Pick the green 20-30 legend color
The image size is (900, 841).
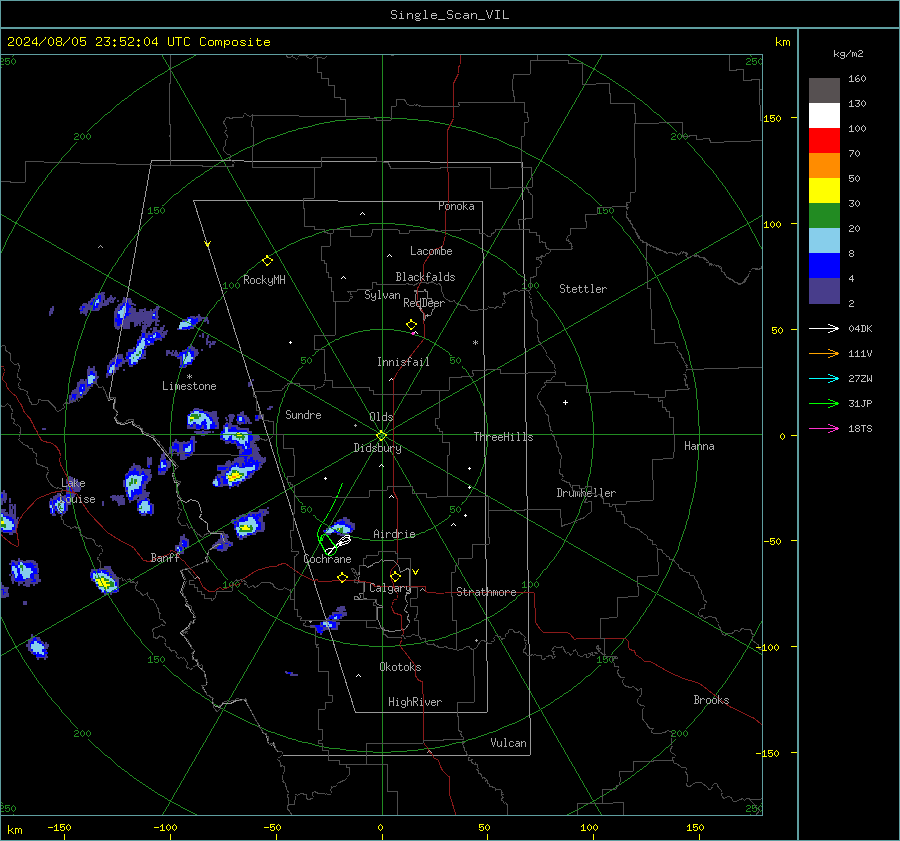(x=824, y=216)
